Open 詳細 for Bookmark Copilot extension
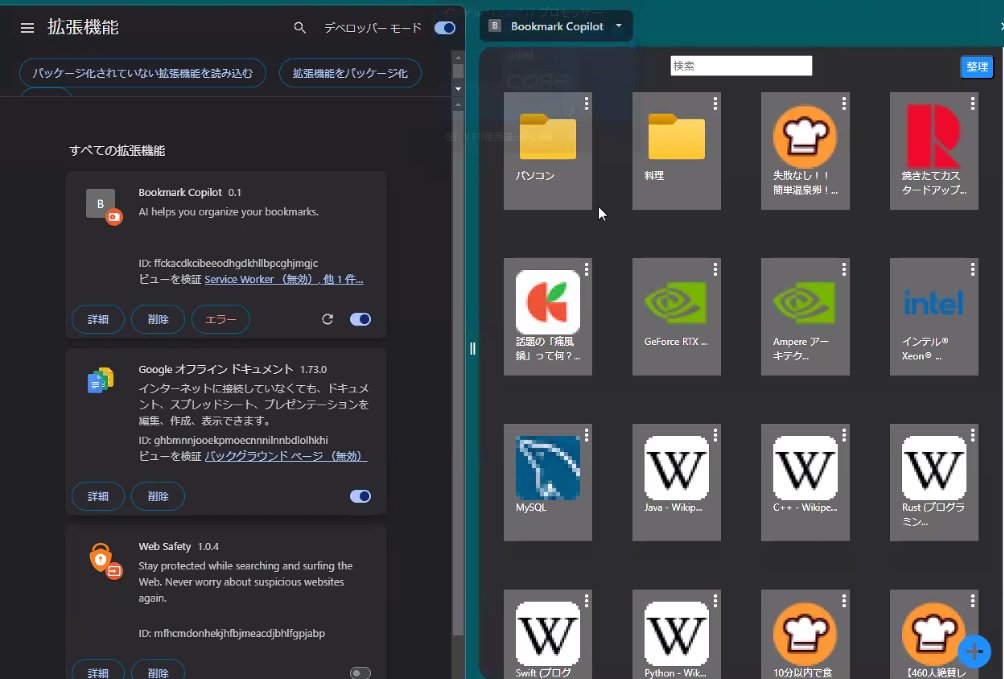The image size is (1004, 679). [98, 319]
